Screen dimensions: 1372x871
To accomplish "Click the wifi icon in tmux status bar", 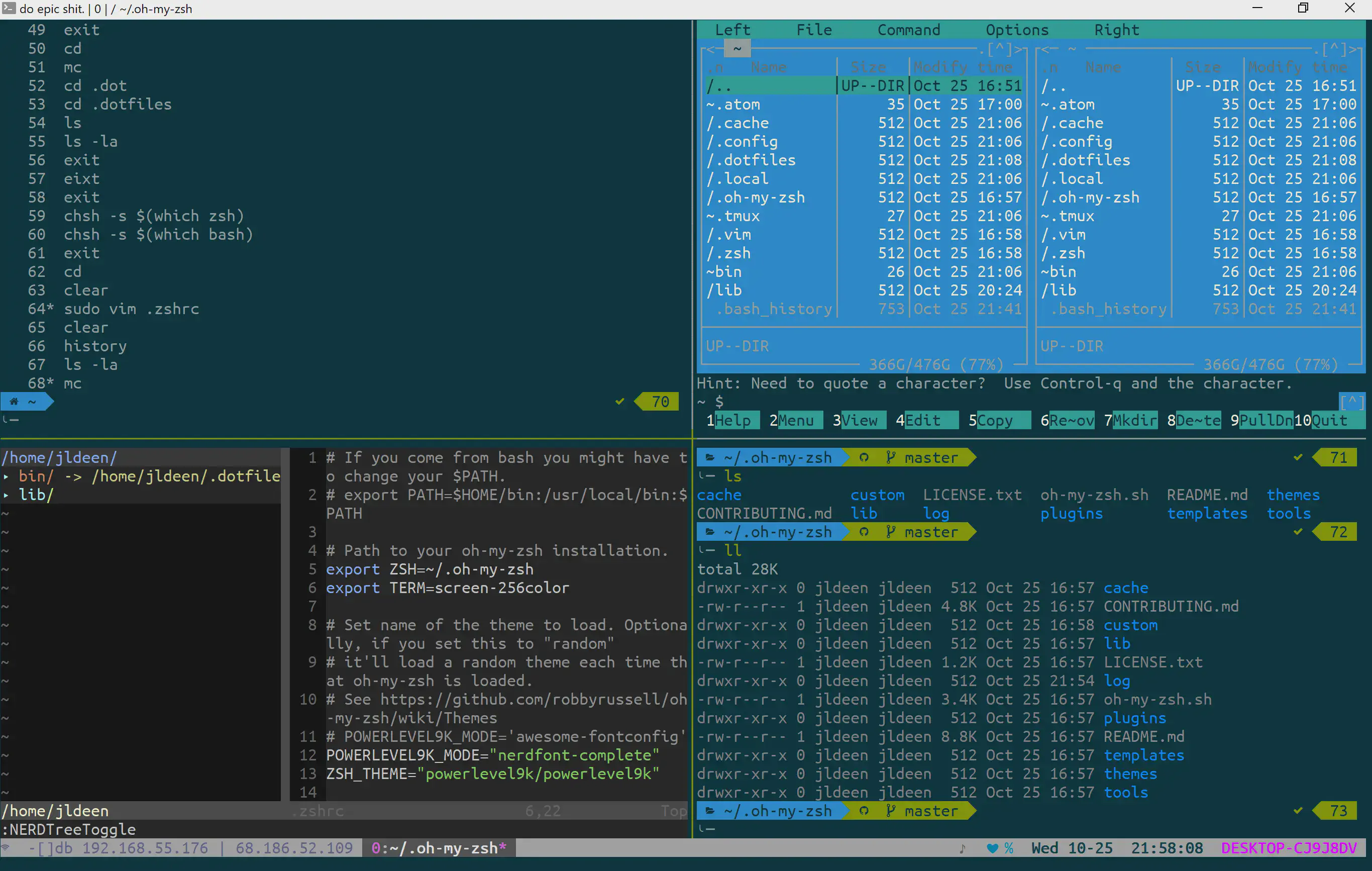I will click(5, 847).
